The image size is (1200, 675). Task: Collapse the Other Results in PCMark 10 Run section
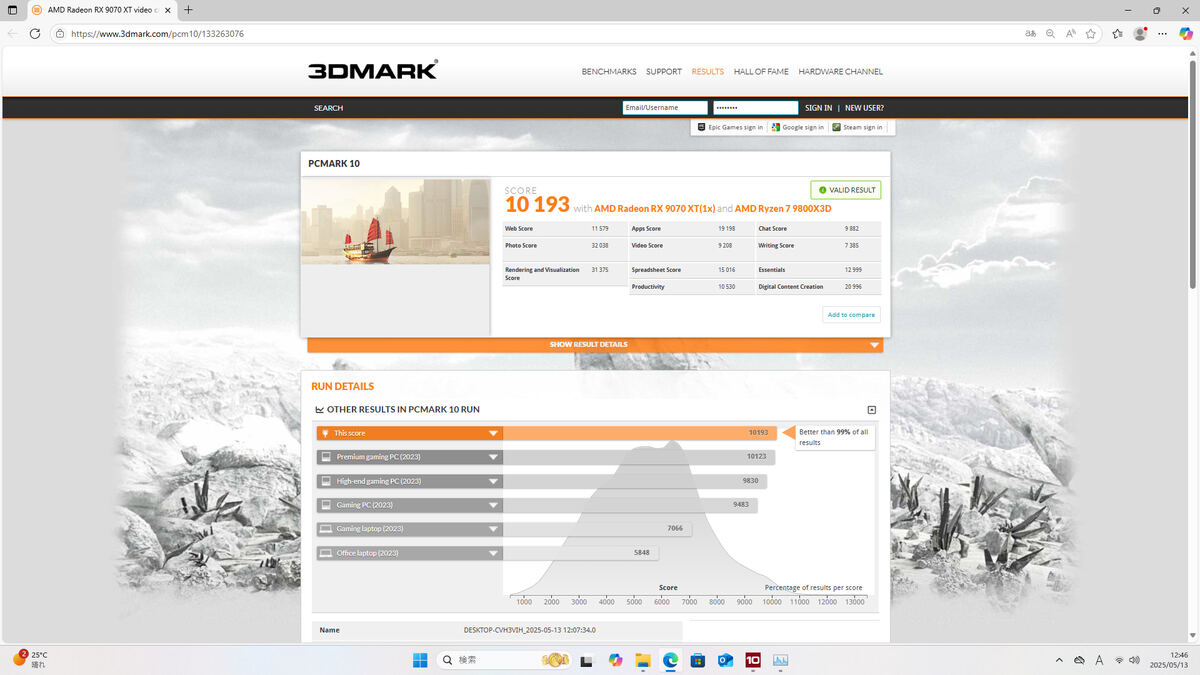click(871, 410)
